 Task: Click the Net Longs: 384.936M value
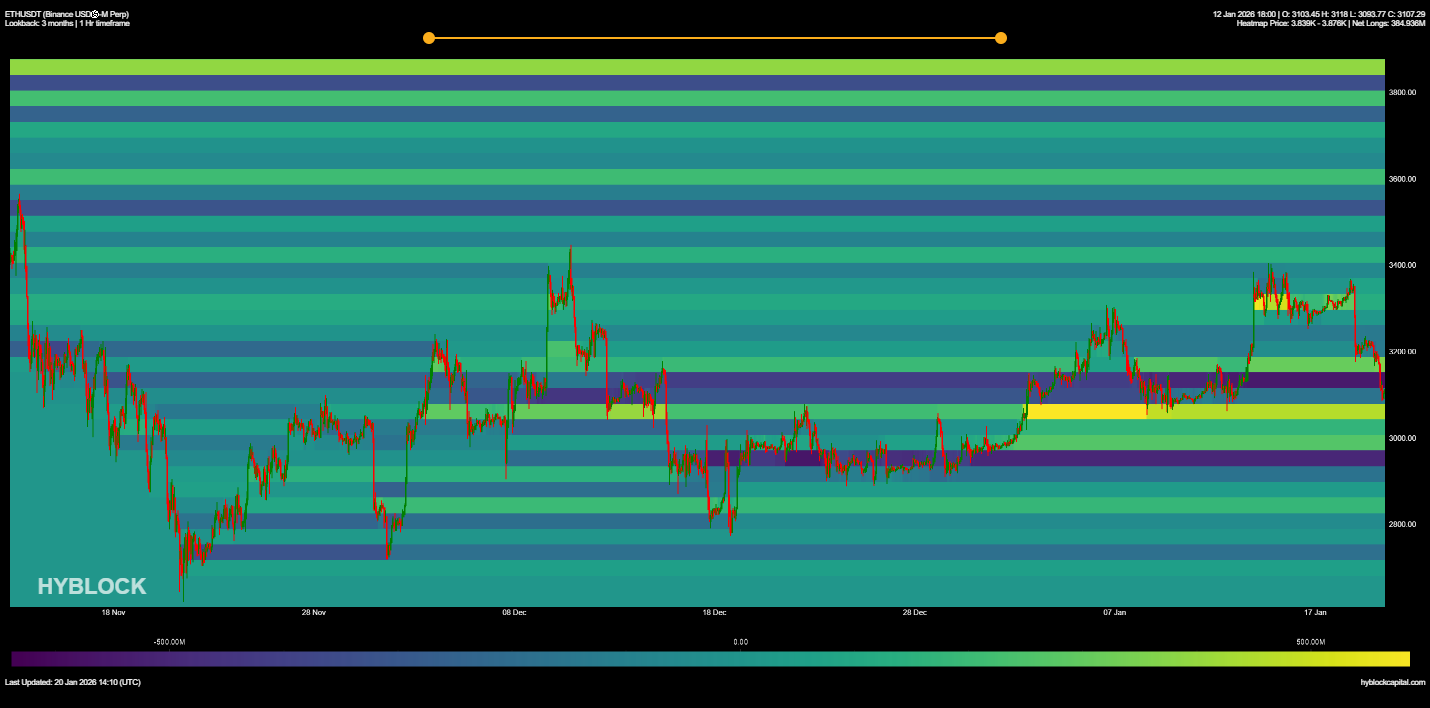coord(1390,25)
